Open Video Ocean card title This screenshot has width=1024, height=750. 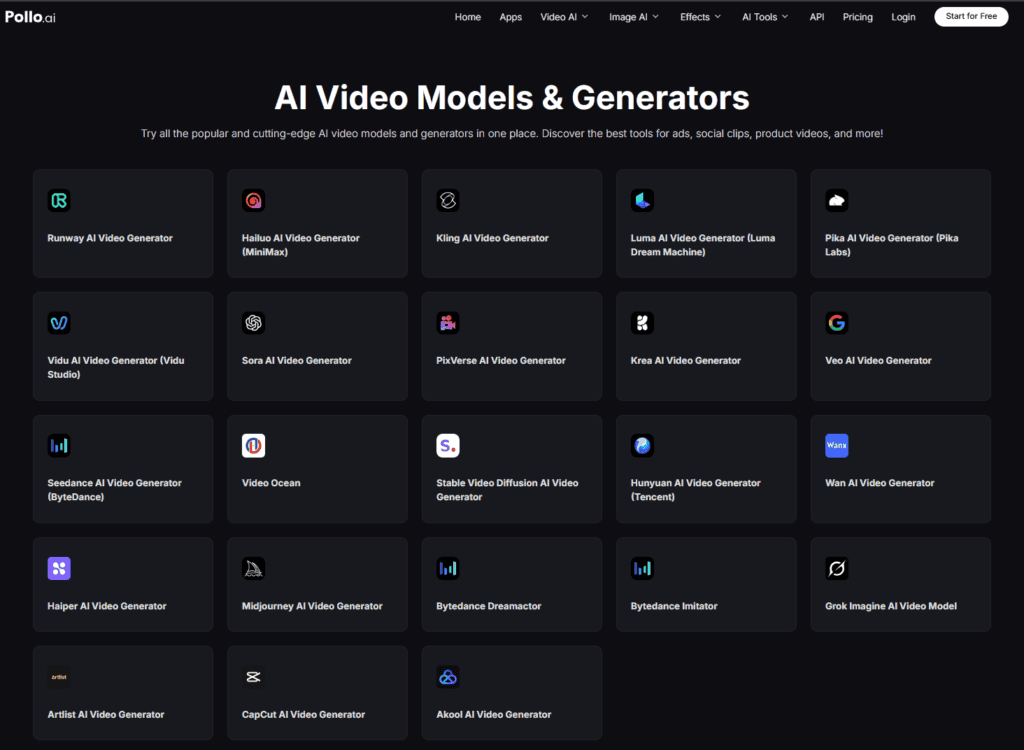271,483
